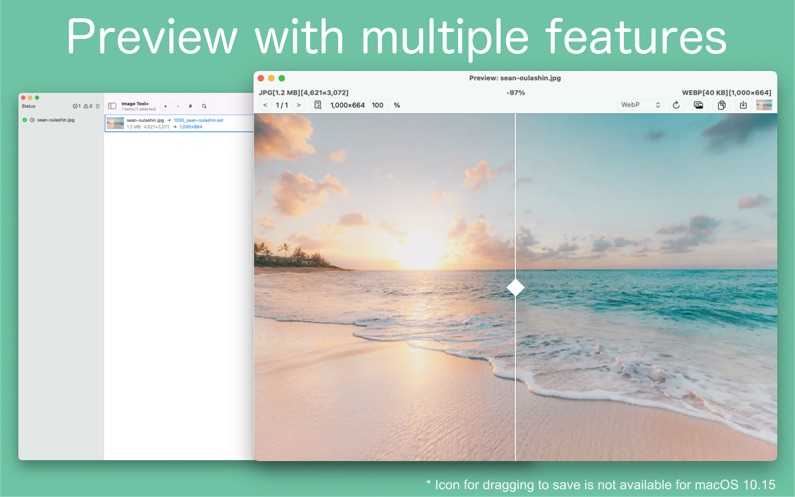Click the search icon in main toolbar
The height and width of the screenshot is (497, 795).
(204, 105)
